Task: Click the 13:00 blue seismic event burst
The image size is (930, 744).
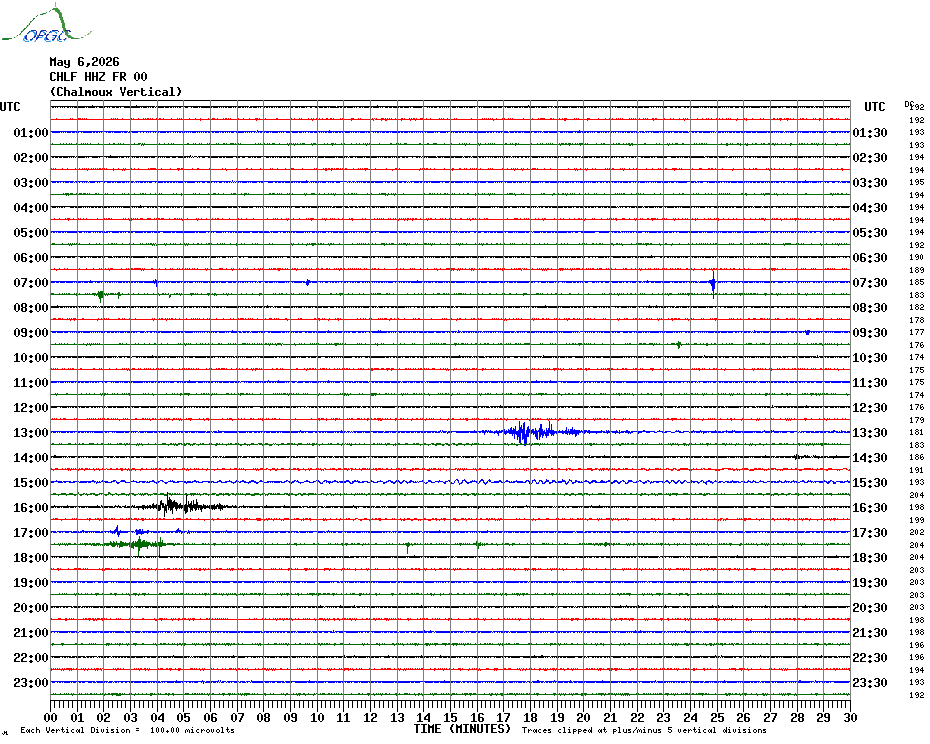Action: click(532, 432)
